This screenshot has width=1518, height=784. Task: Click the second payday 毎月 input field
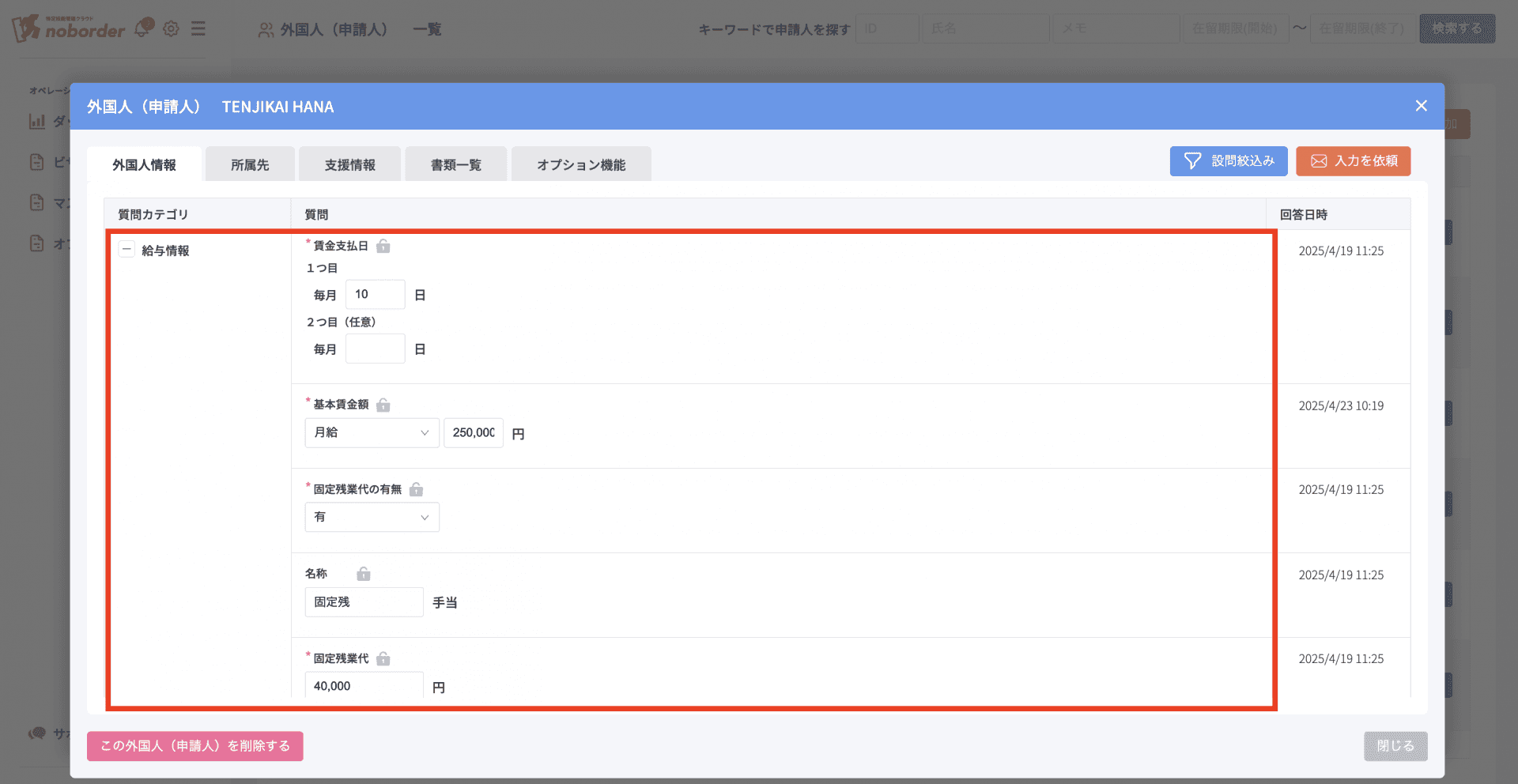pos(375,349)
